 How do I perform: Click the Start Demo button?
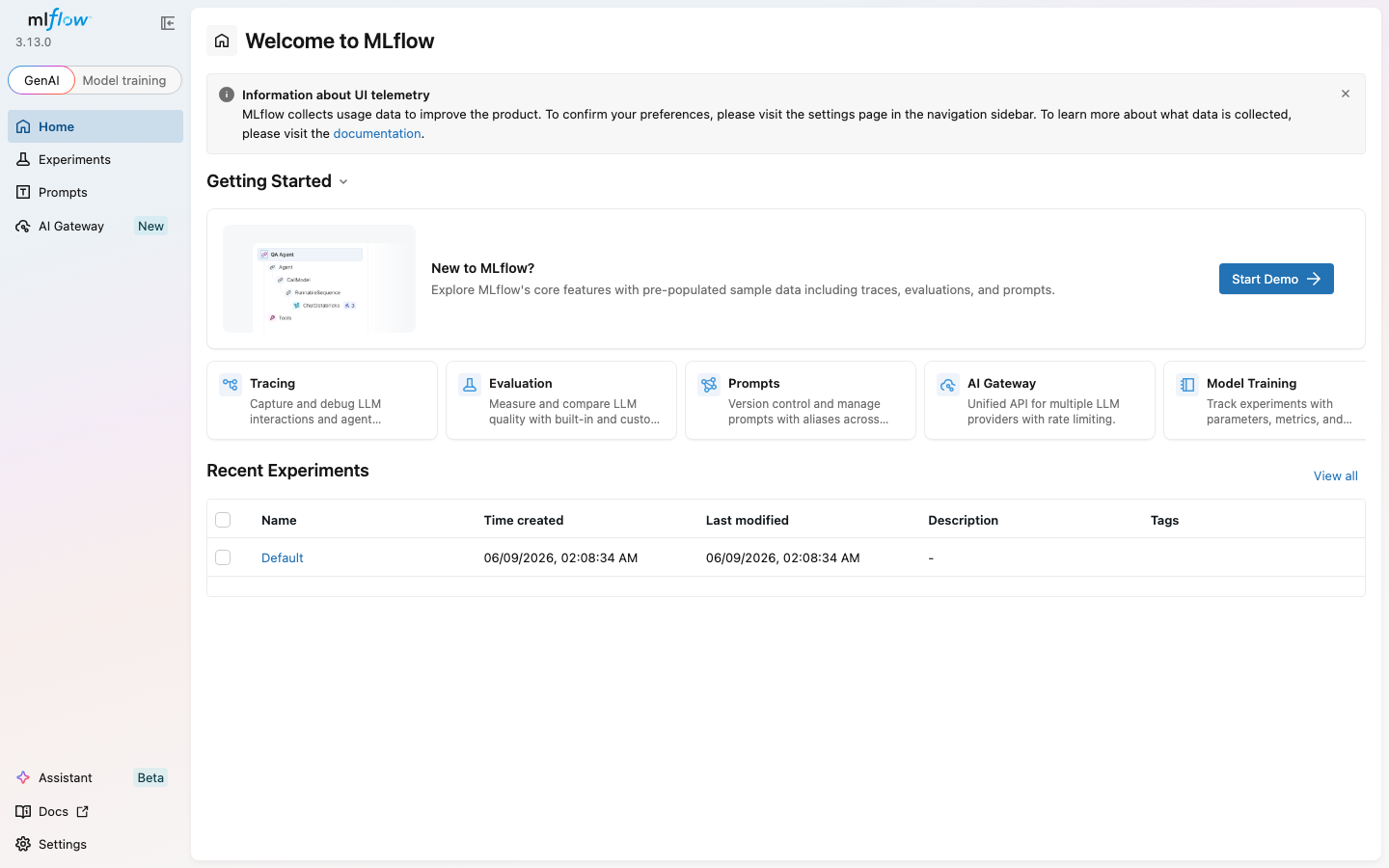click(1276, 279)
